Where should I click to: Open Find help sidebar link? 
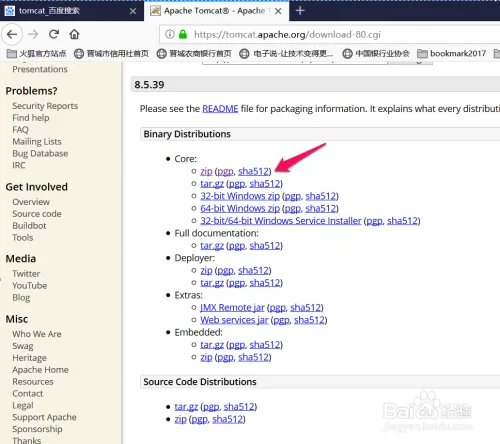click(x=31, y=118)
